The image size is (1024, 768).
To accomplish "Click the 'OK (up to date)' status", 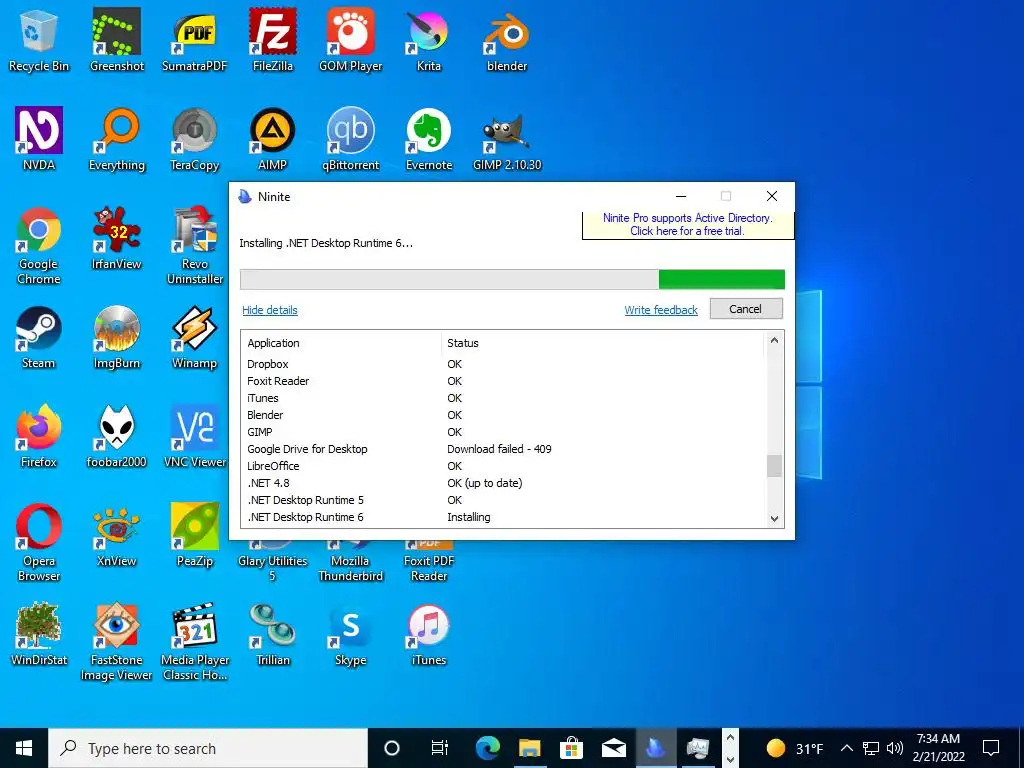I will coord(485,483).
